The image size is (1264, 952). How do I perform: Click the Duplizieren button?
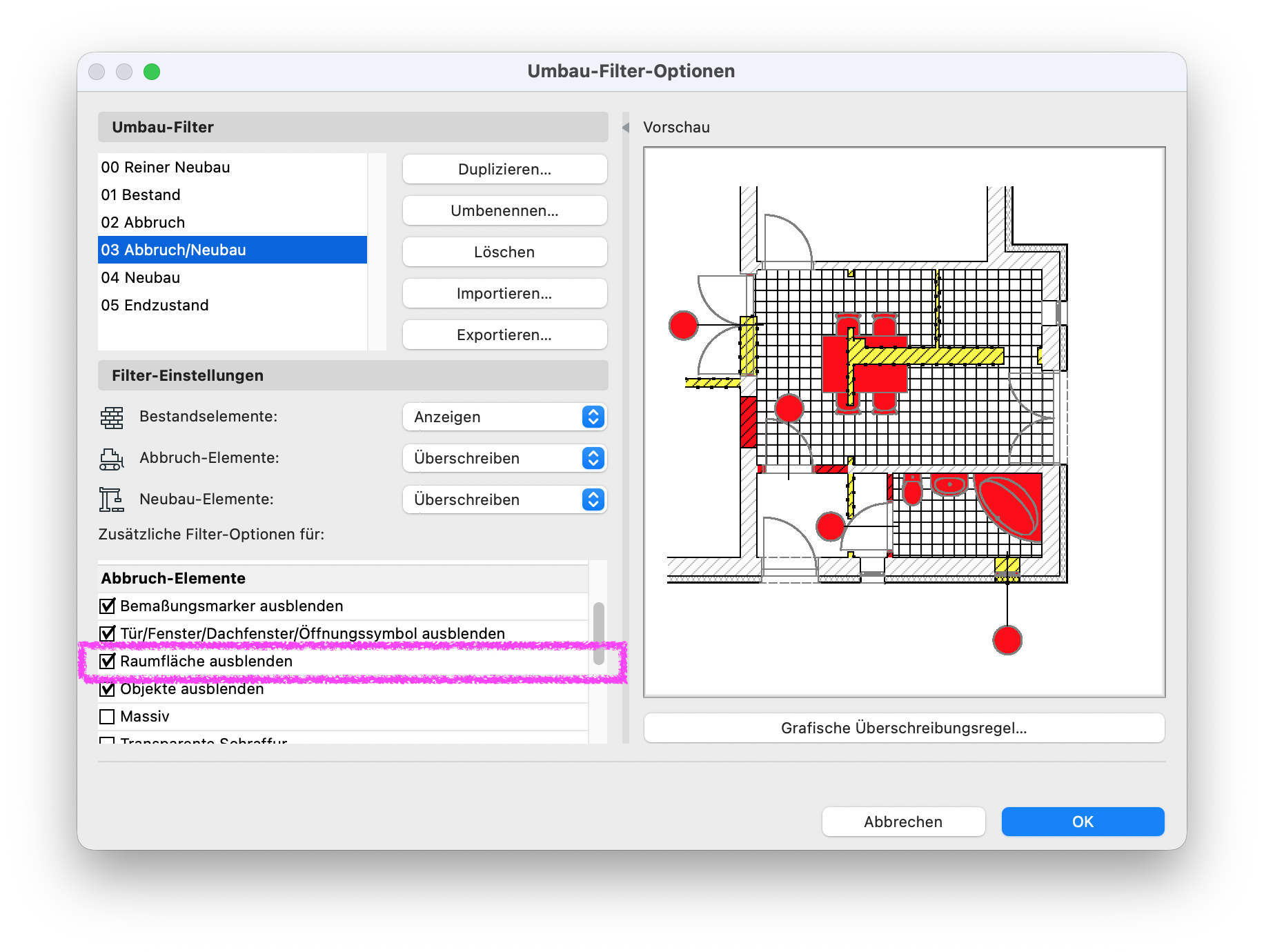coord(504,169)
